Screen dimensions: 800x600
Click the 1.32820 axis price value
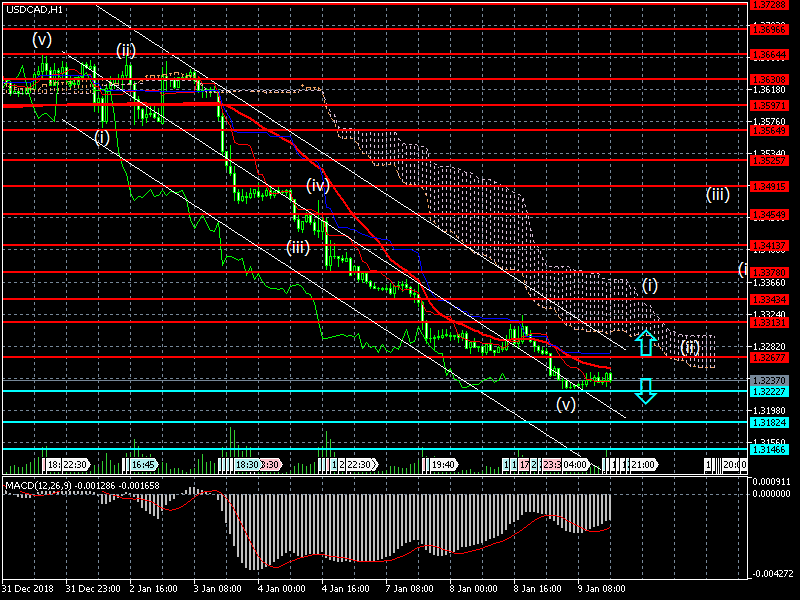pos(769,346)
